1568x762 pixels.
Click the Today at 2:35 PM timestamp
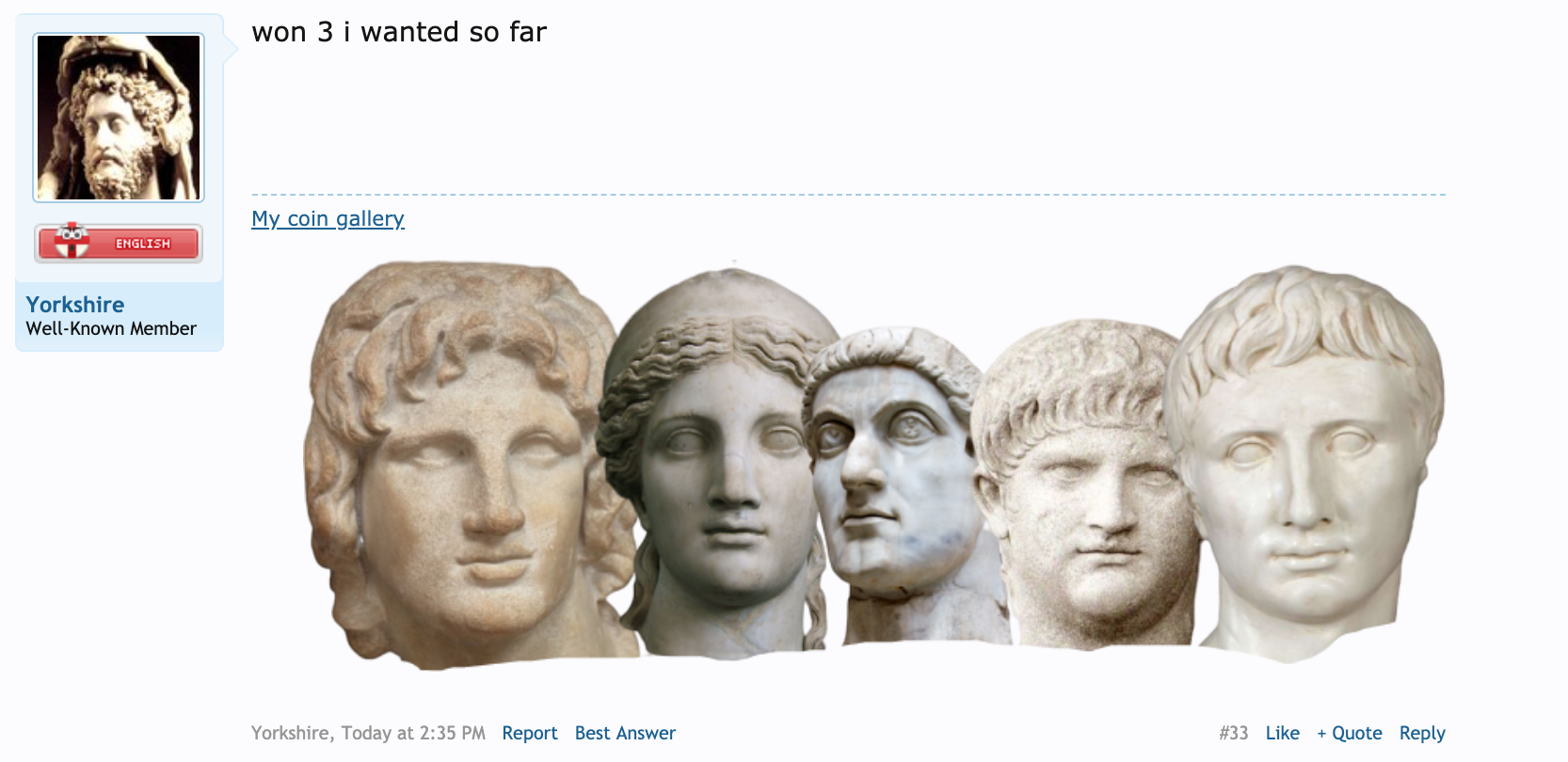pos(413,733)
